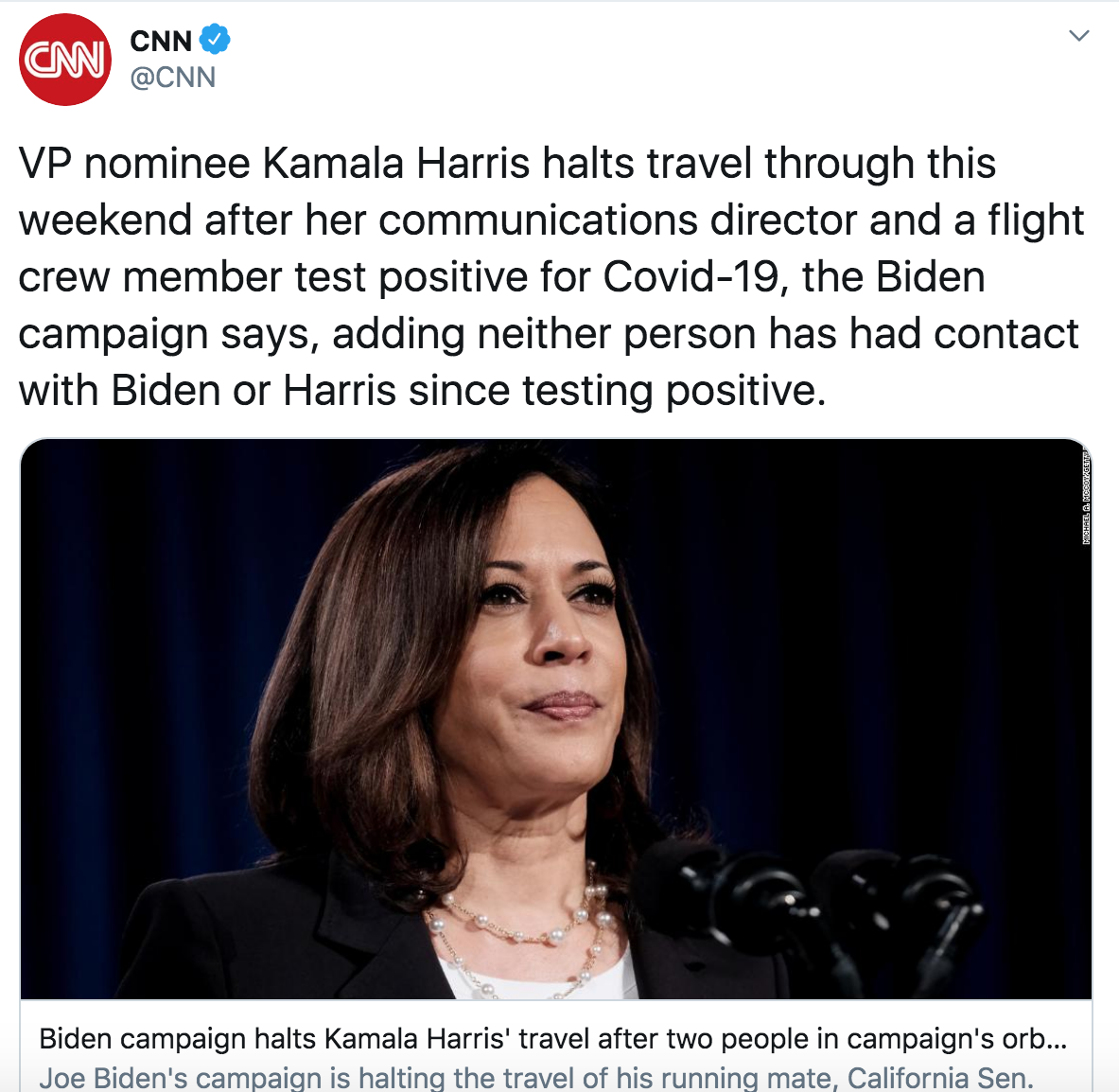Click the blue verified checkmark badge

pos(215,41)
